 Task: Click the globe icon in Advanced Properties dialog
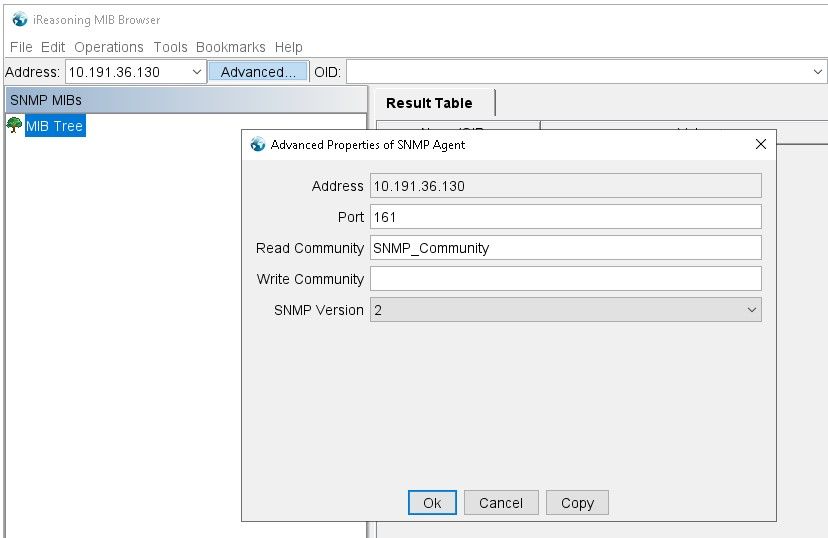pyautogui.click(x=258, y=144)
